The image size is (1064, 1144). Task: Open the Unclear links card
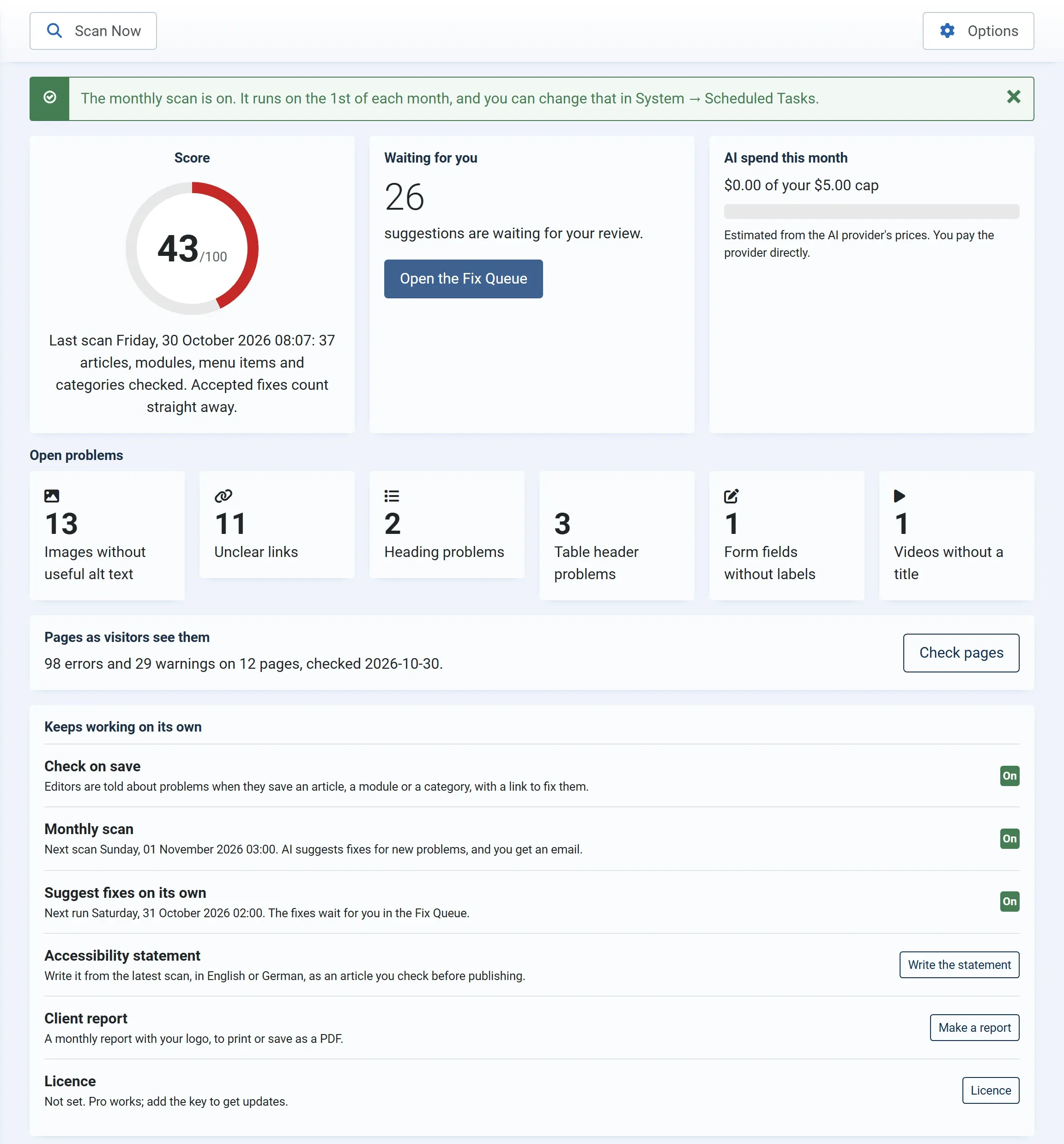pyautogui.click(x=277, y=525)
